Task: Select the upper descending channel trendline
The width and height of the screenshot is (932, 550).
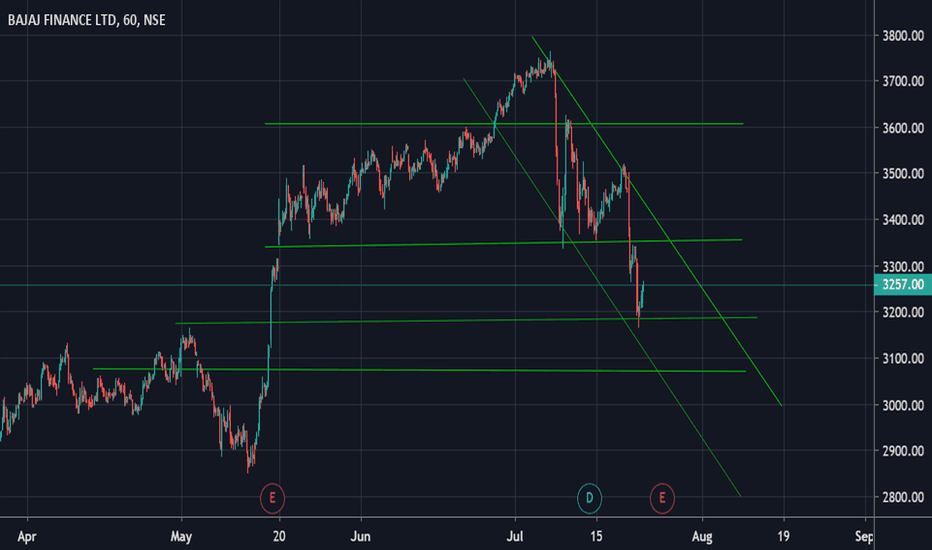Action: tap(657, 221)
